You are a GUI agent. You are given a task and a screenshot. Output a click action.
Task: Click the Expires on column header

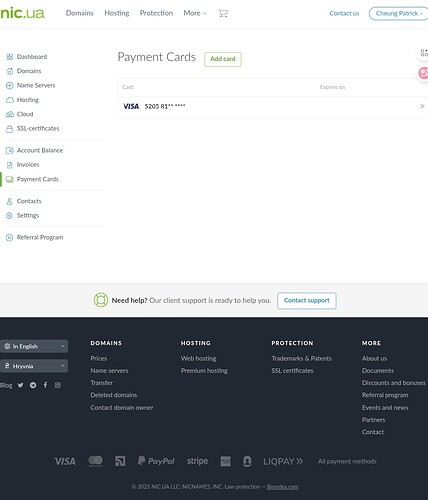click(x=332, y=87)
